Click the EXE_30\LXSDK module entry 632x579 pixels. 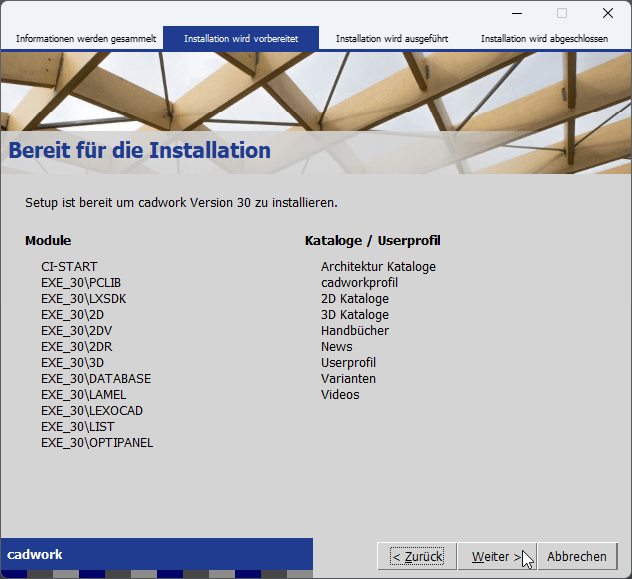tap(83, 299)
